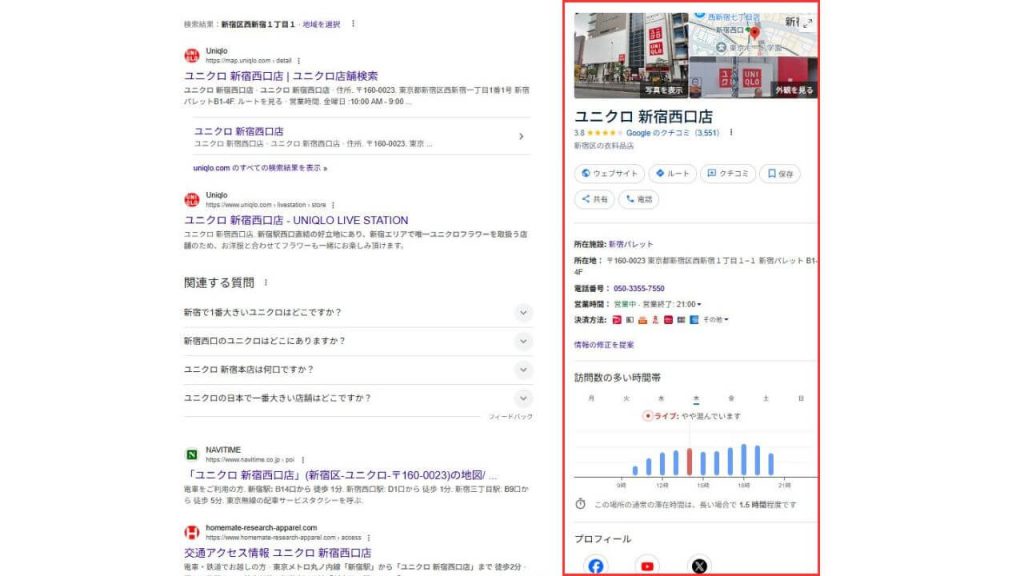Open Facebook profile icon
The height and width of the screenshot is (576, 1024).
[x=596, y=566]
